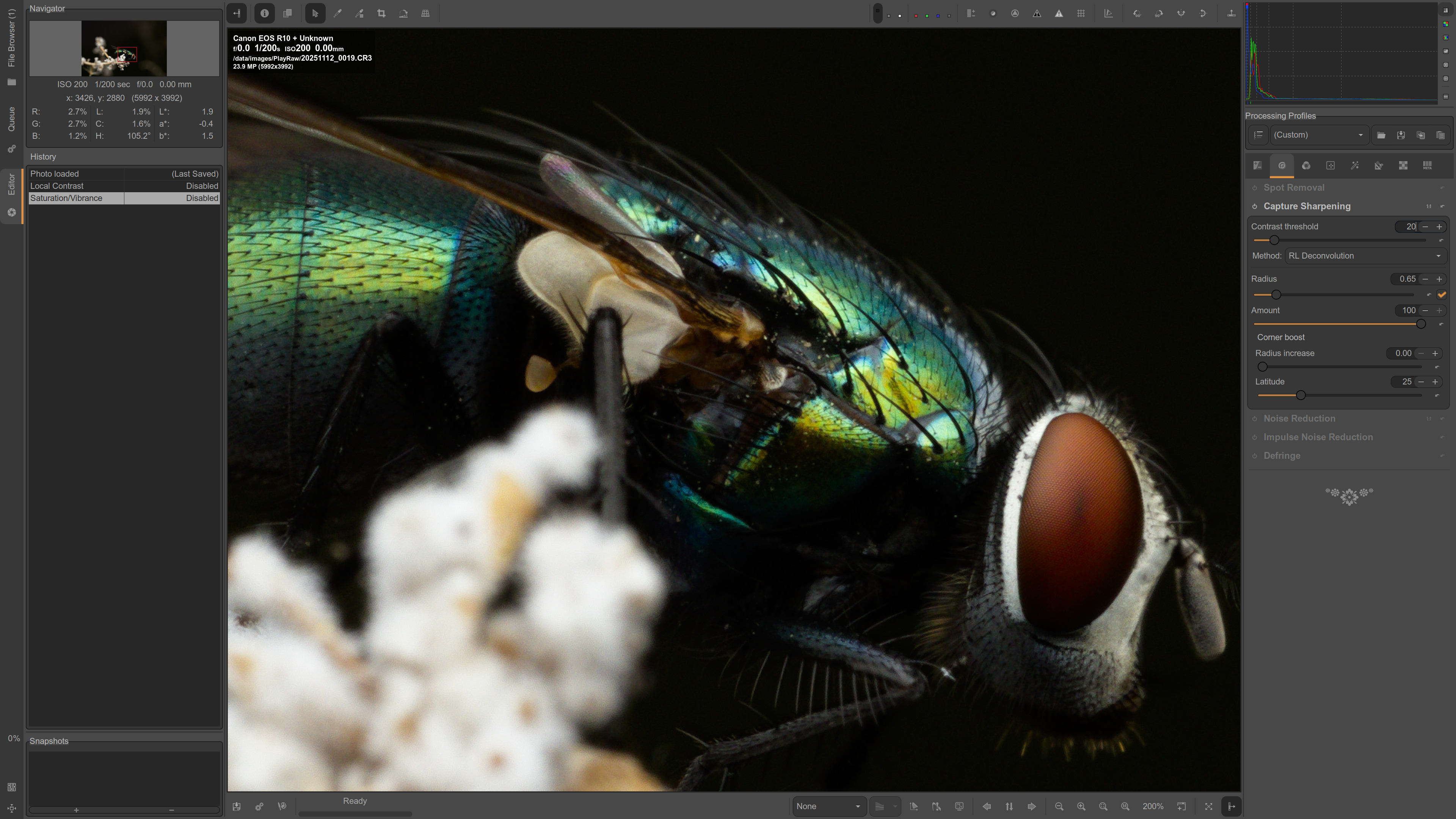Open the Metadata tab
This screenshot has width=1456, height=819.
click(1428, 166)
